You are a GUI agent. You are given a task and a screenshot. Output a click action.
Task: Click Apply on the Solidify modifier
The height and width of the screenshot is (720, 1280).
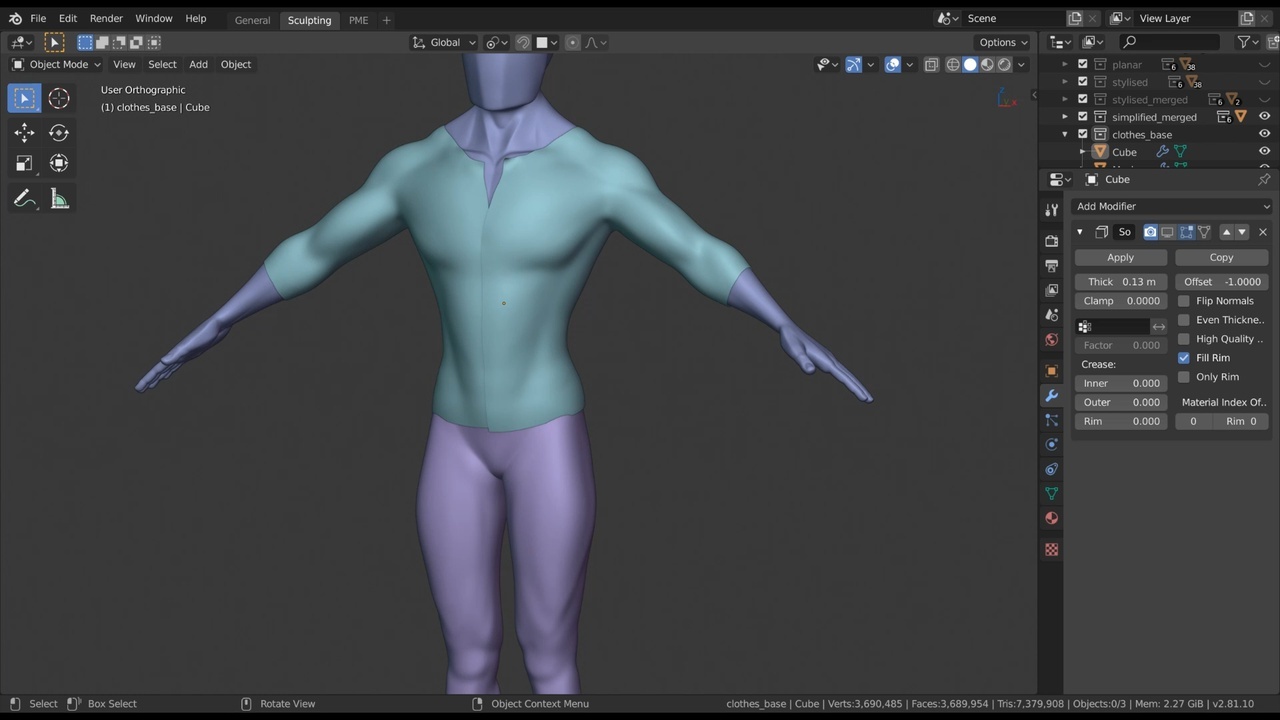point(1120,257)
